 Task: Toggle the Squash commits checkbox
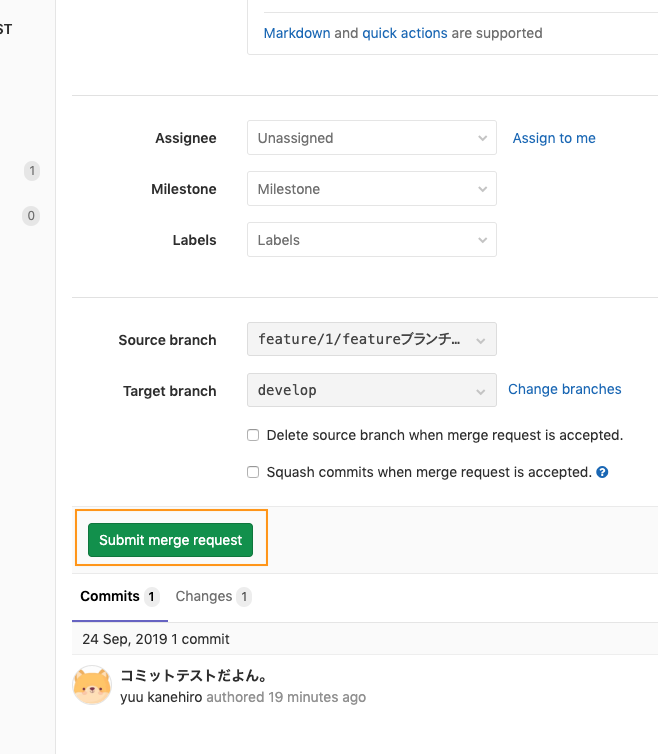click(253, 472)
